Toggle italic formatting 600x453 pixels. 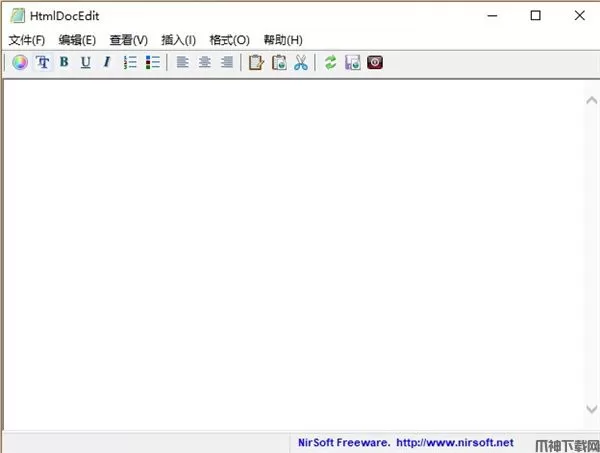(x=107, y=62)
